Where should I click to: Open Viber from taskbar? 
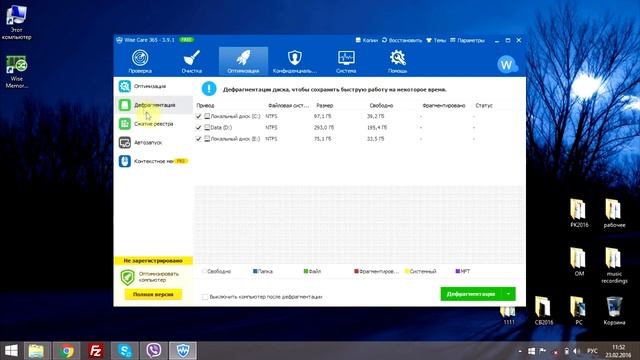pyautogui.click(x=153, y=351)
